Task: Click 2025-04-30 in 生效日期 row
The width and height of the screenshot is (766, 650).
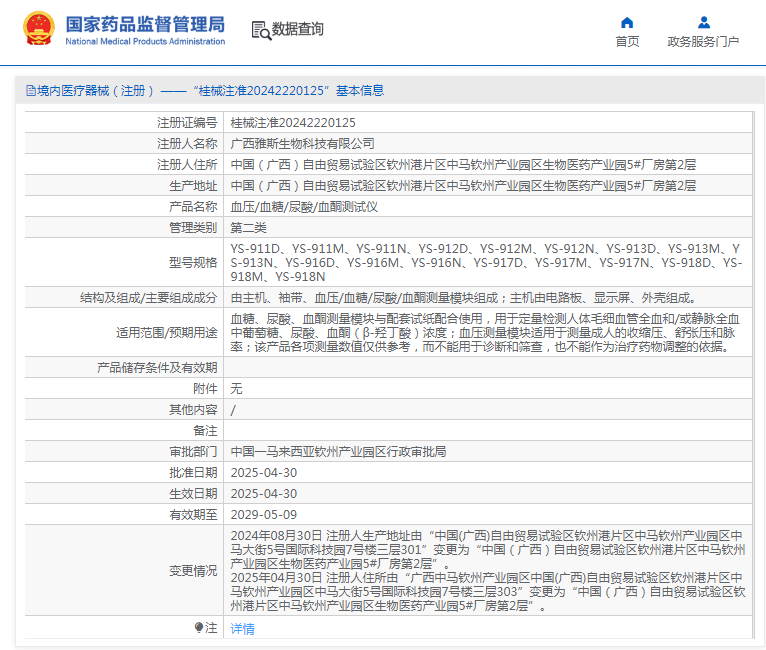Action: (x=264, y=494)
